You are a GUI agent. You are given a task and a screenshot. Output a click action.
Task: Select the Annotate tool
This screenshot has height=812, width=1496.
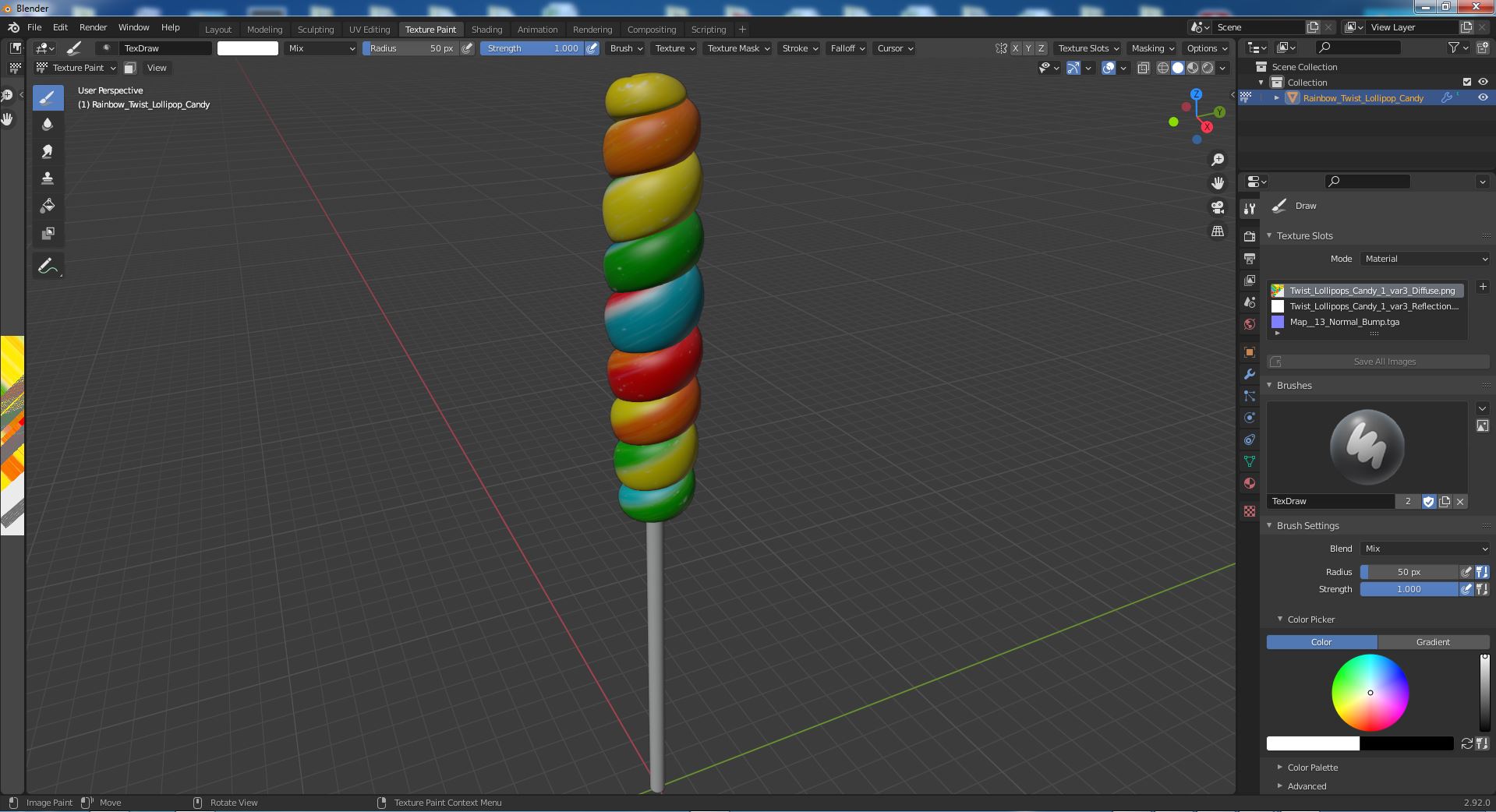48,267
